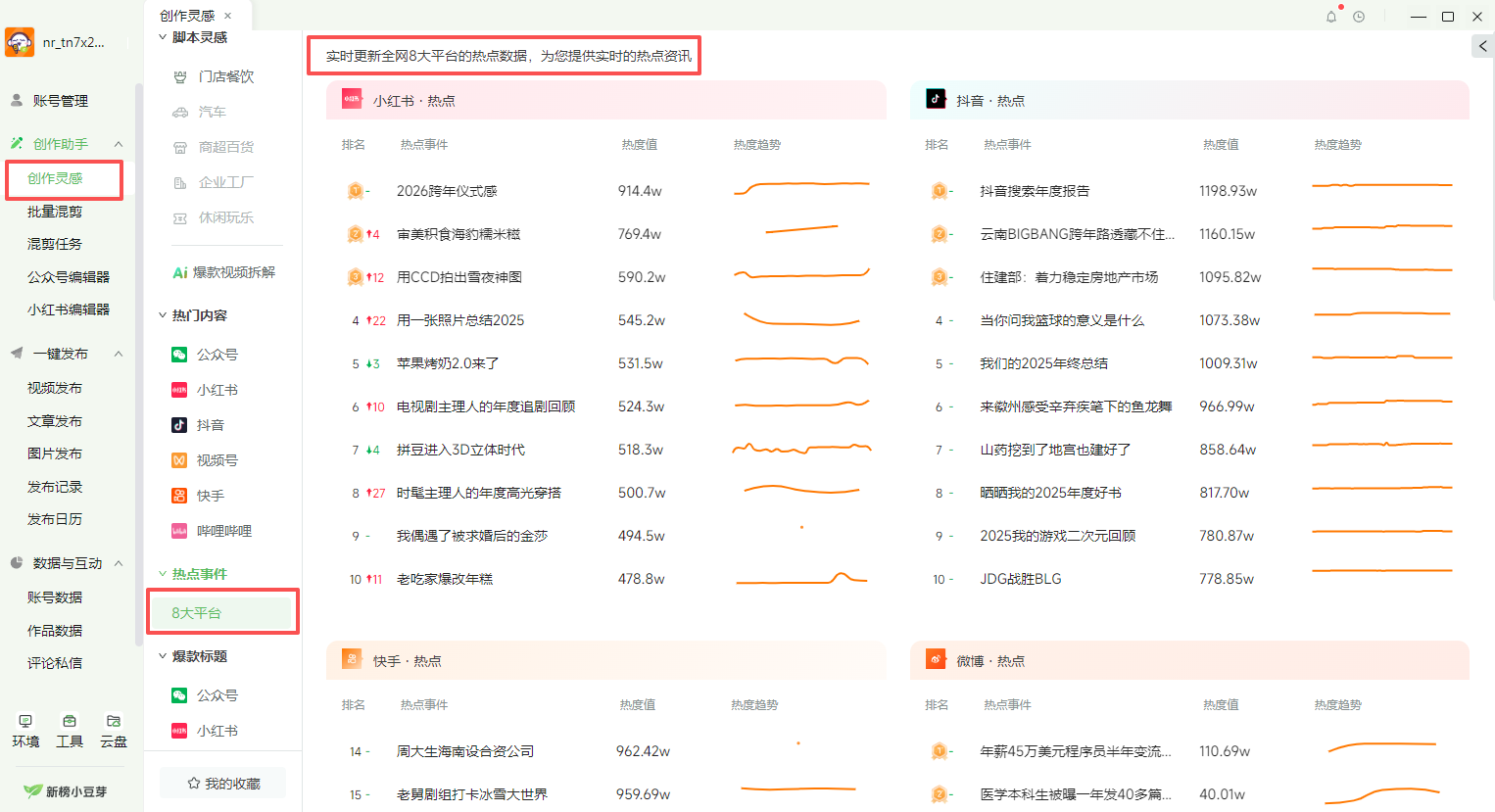Open 文章发布 page
Image resolution: width=1495 pixels, height=812 pixels.
[55, 421]
